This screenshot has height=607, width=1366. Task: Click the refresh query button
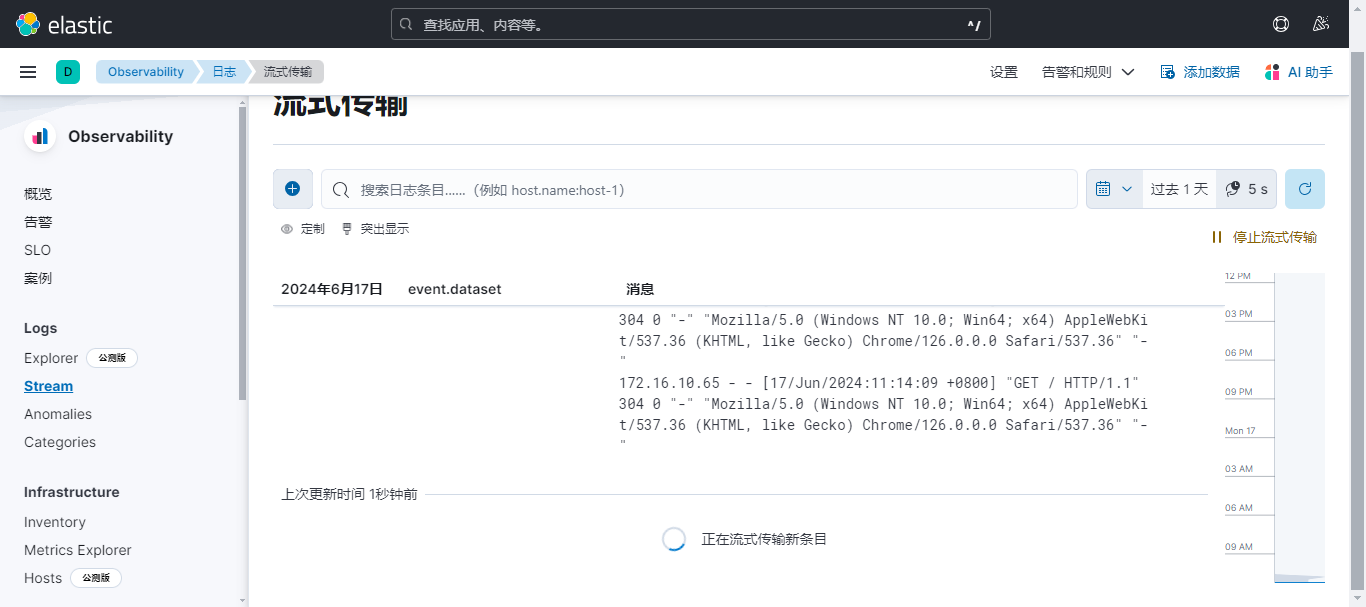[1305, 189]
